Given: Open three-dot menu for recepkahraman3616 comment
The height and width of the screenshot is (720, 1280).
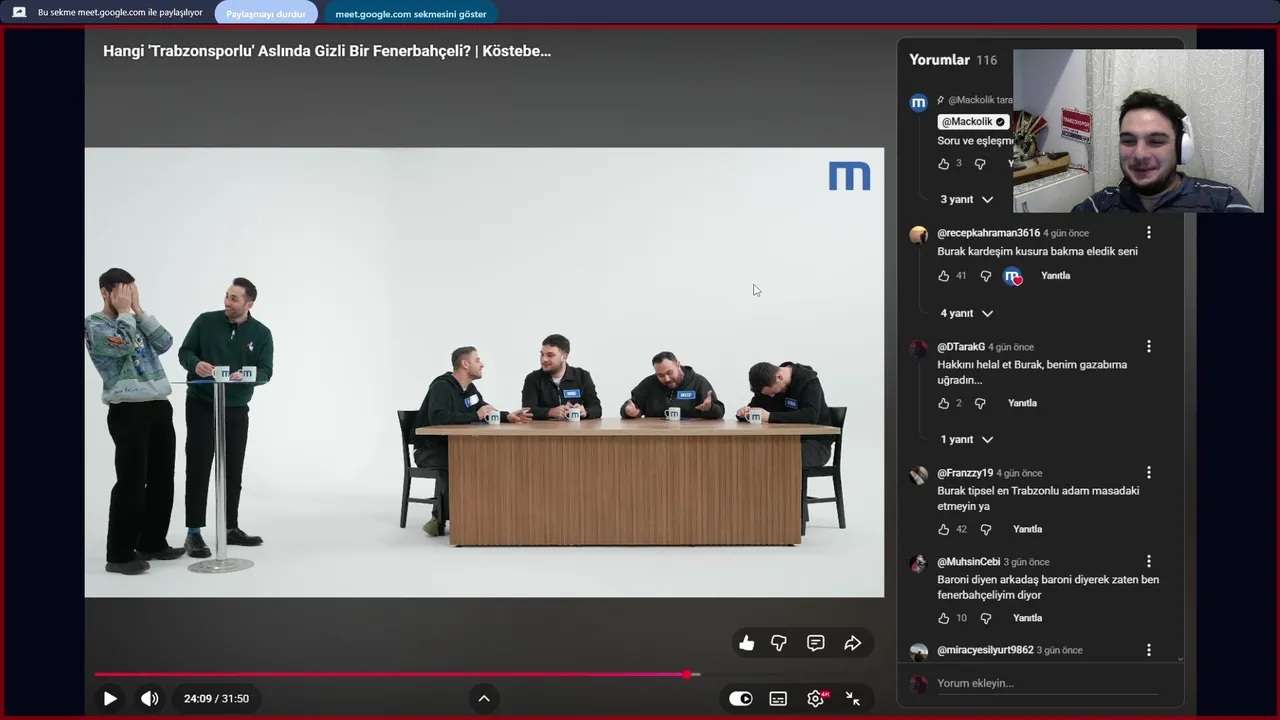Looking at the screenshot, I should (x=1148, y=232).
